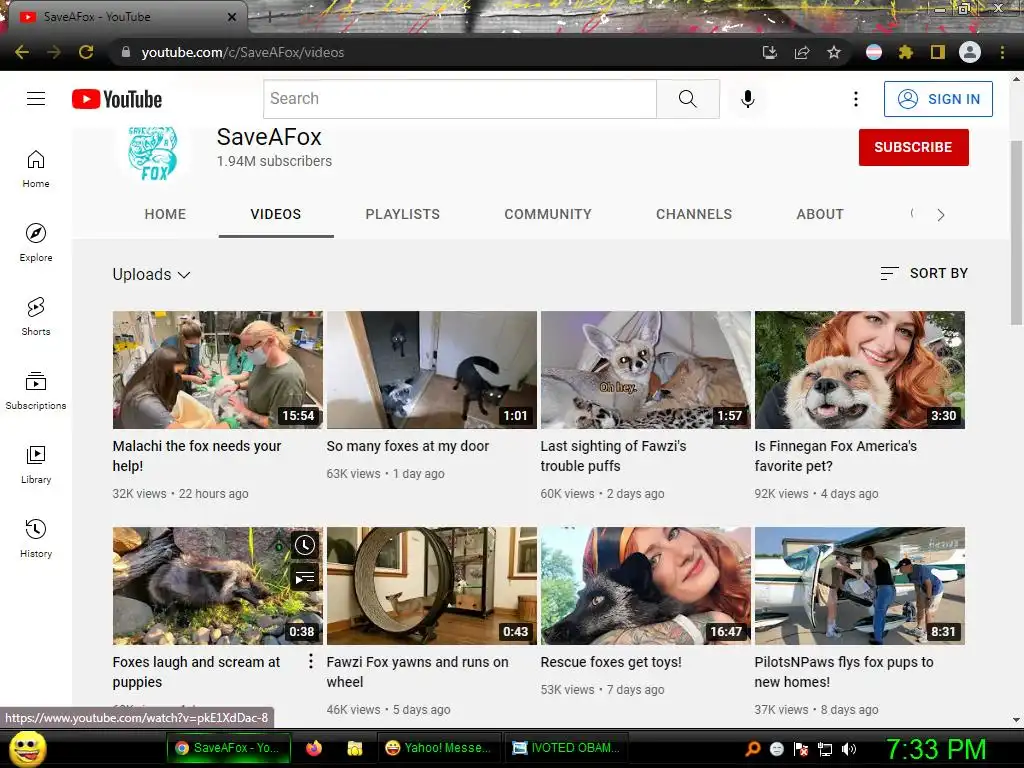Open the browser profile avatar
This screenshot has width=1024, height=768.
click(970, 52)
